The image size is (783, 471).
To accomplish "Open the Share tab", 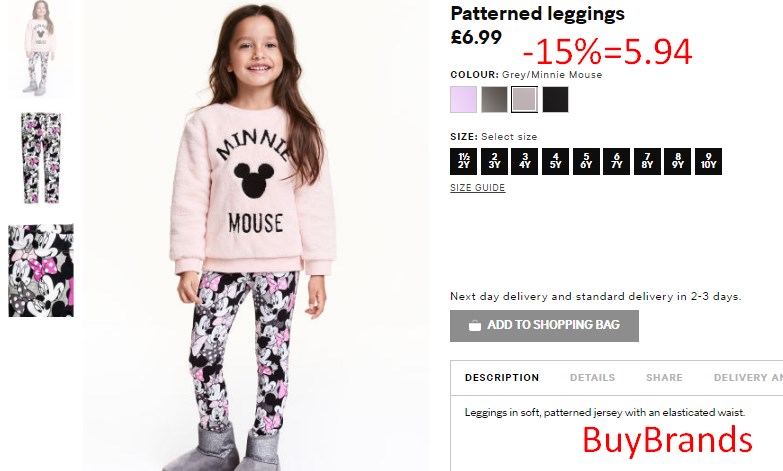I will [x=664, y=378].
